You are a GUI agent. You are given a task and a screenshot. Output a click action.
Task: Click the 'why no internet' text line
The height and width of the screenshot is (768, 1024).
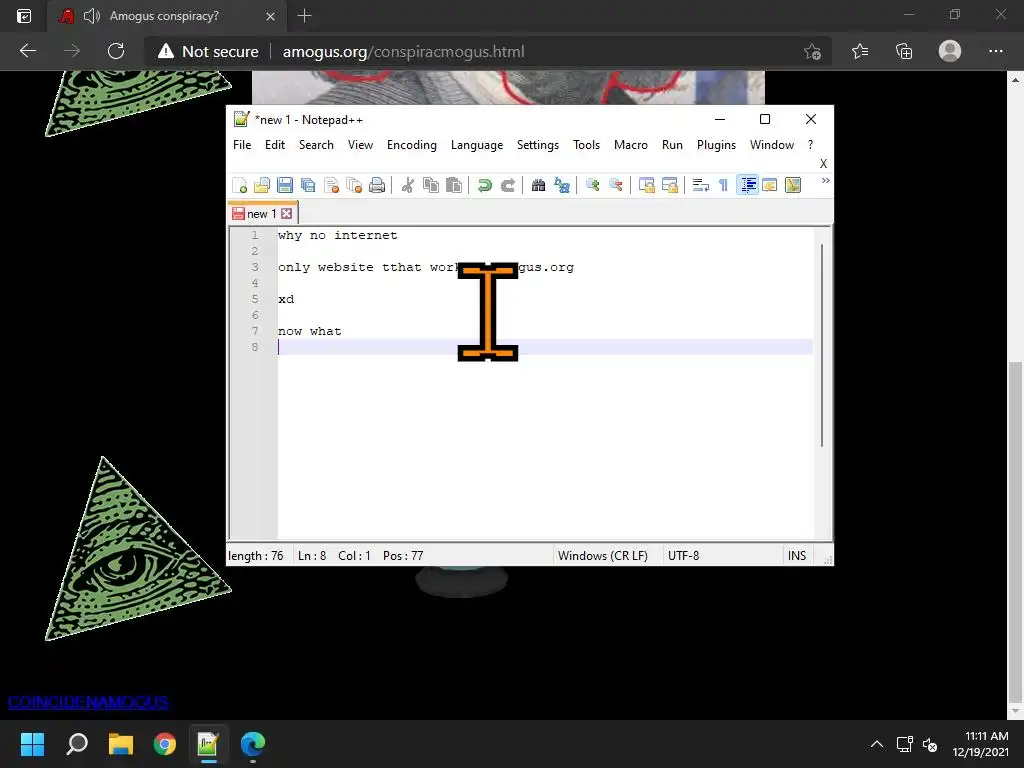tap(338, 235)
